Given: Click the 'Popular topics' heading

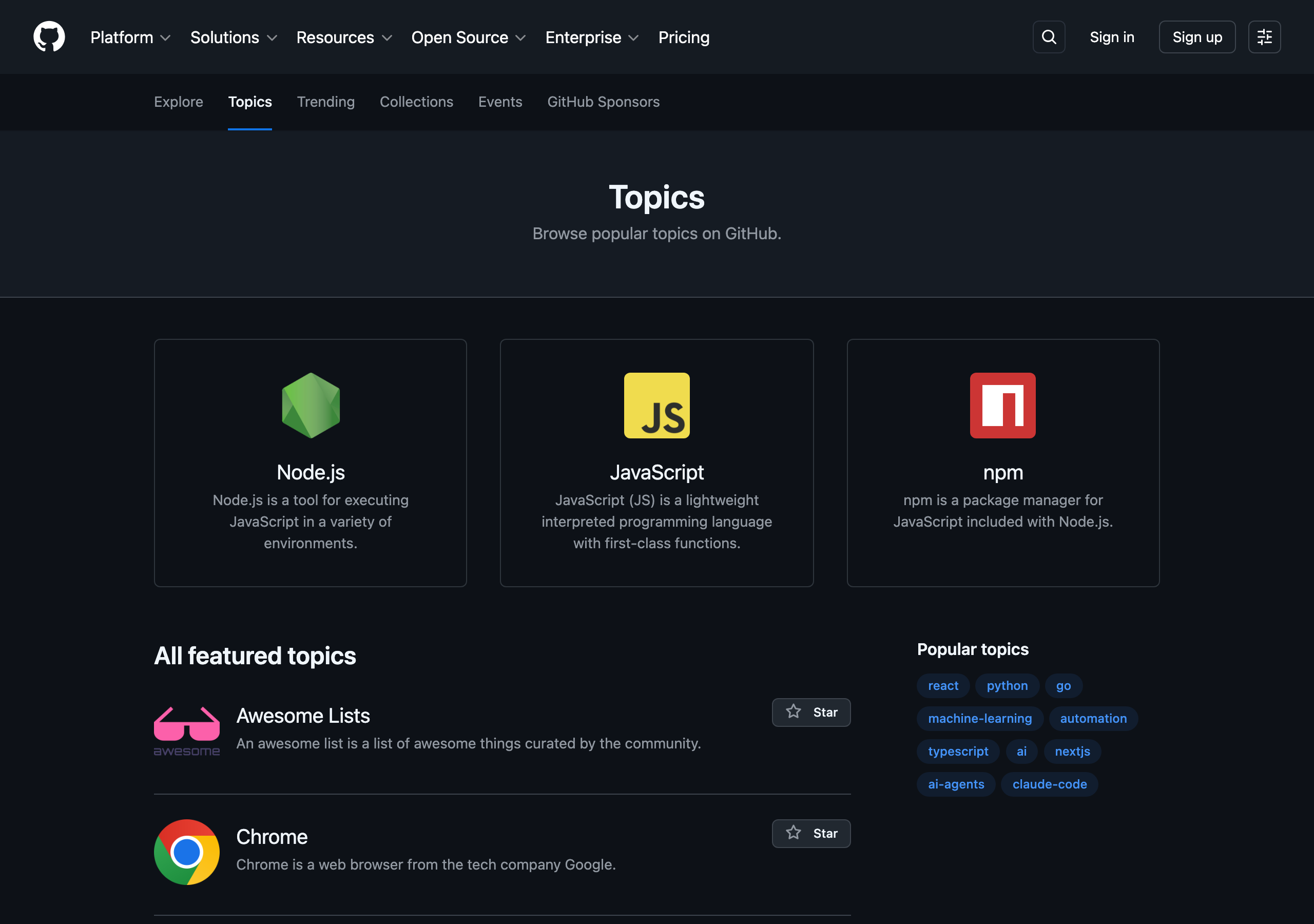Looking at the screenshot, I should tap(972, 649).
